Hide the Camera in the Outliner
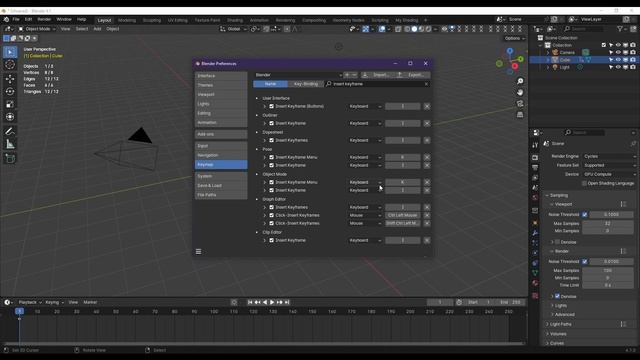Viewport: 640px width, 360px height. pos(618,53)
